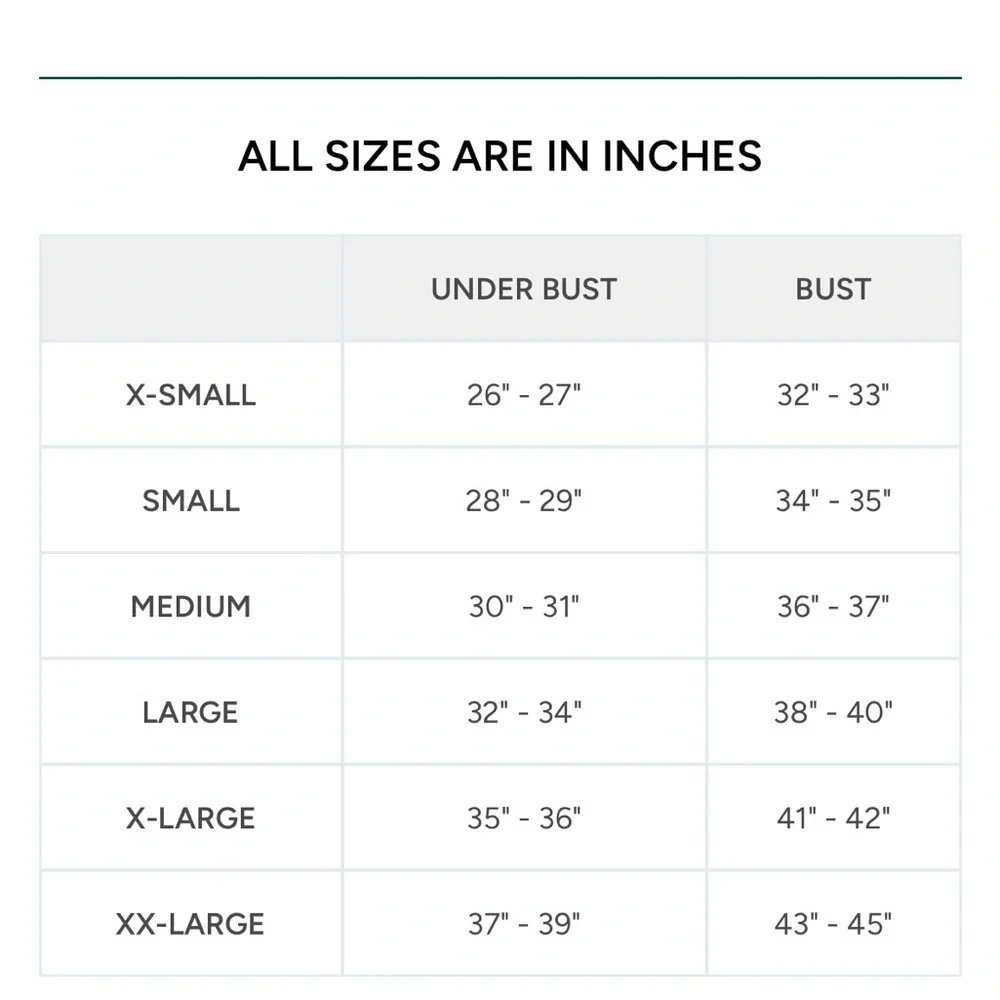Click LARGE under bust 32" - 34" cell
1000x1000 pixels.
pyautogui.click(x=524, y=713)
